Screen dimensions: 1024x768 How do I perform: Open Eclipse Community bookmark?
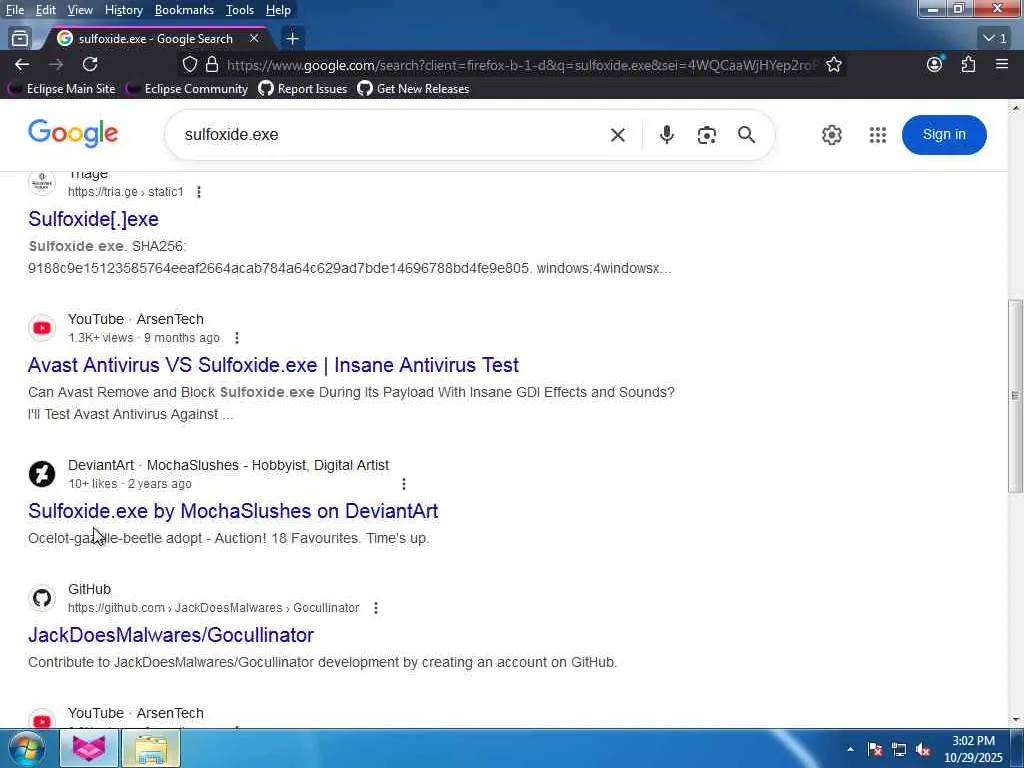pyautogui.click(x=187, y=89)
